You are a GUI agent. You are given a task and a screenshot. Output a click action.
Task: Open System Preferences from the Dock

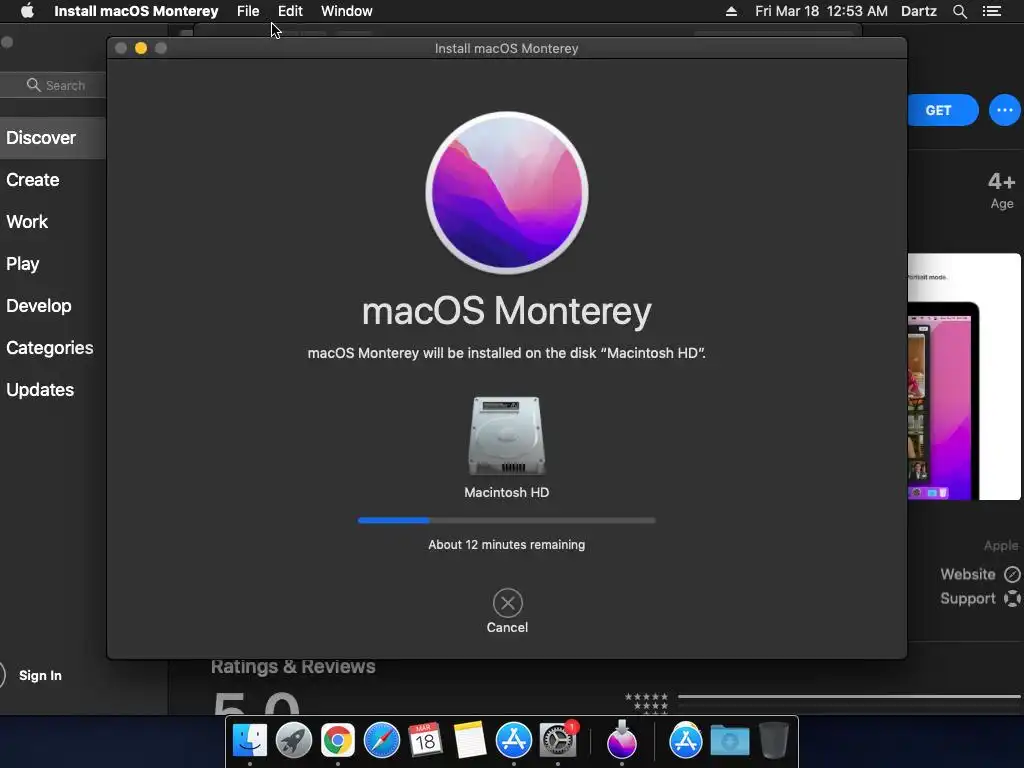[558, 741]
